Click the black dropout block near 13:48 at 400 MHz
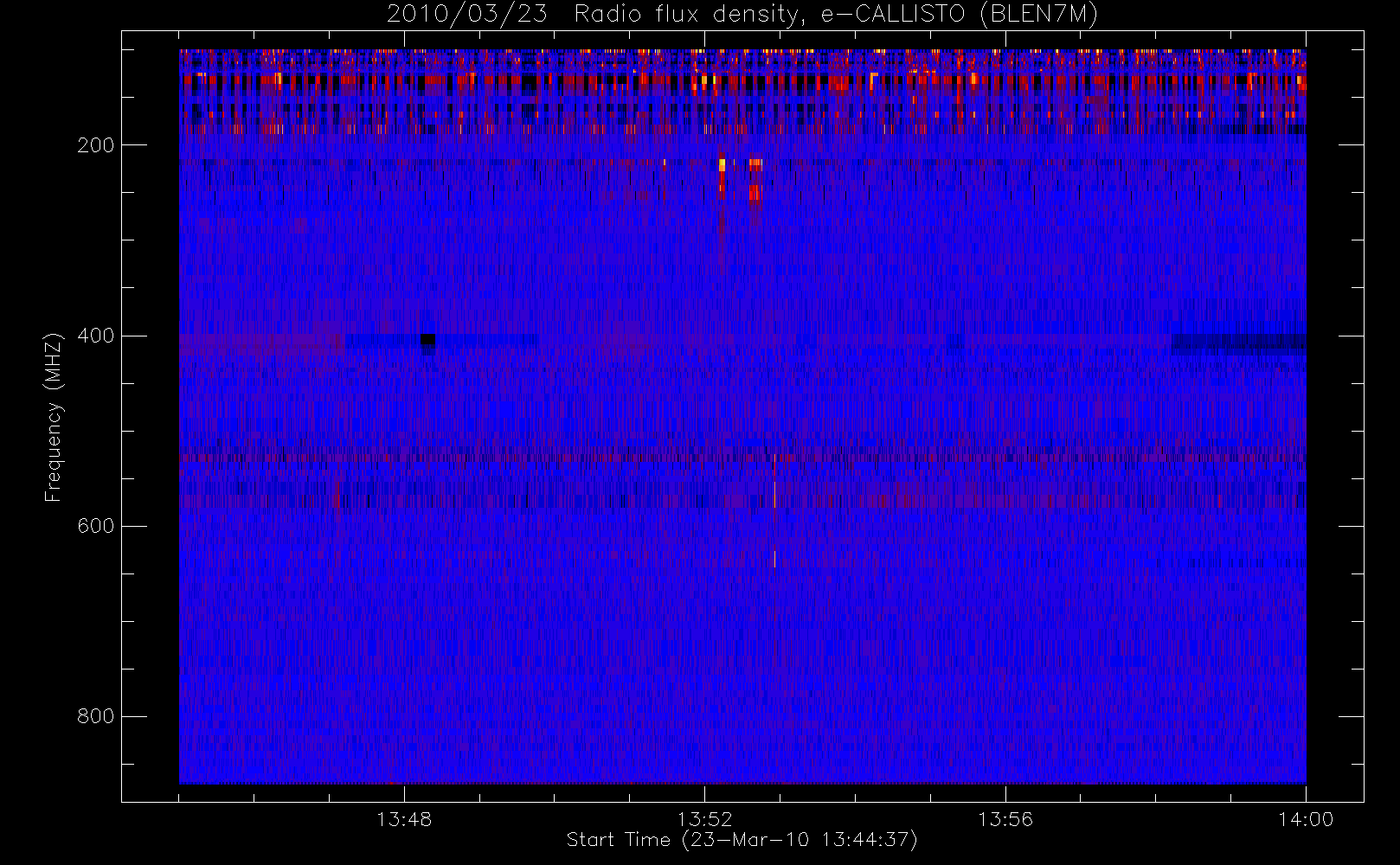Image resolution: width=1400 pixels, height=865 pixels. pyautogui.click(x=427, y=339)
